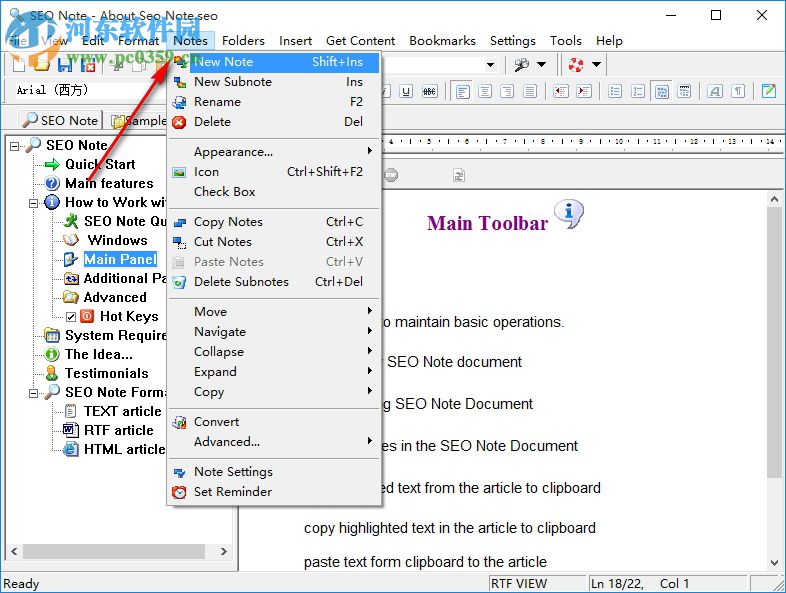Open the Collapse submenu
This screenshot has width=786, height=593.
[x=274, y=351]
